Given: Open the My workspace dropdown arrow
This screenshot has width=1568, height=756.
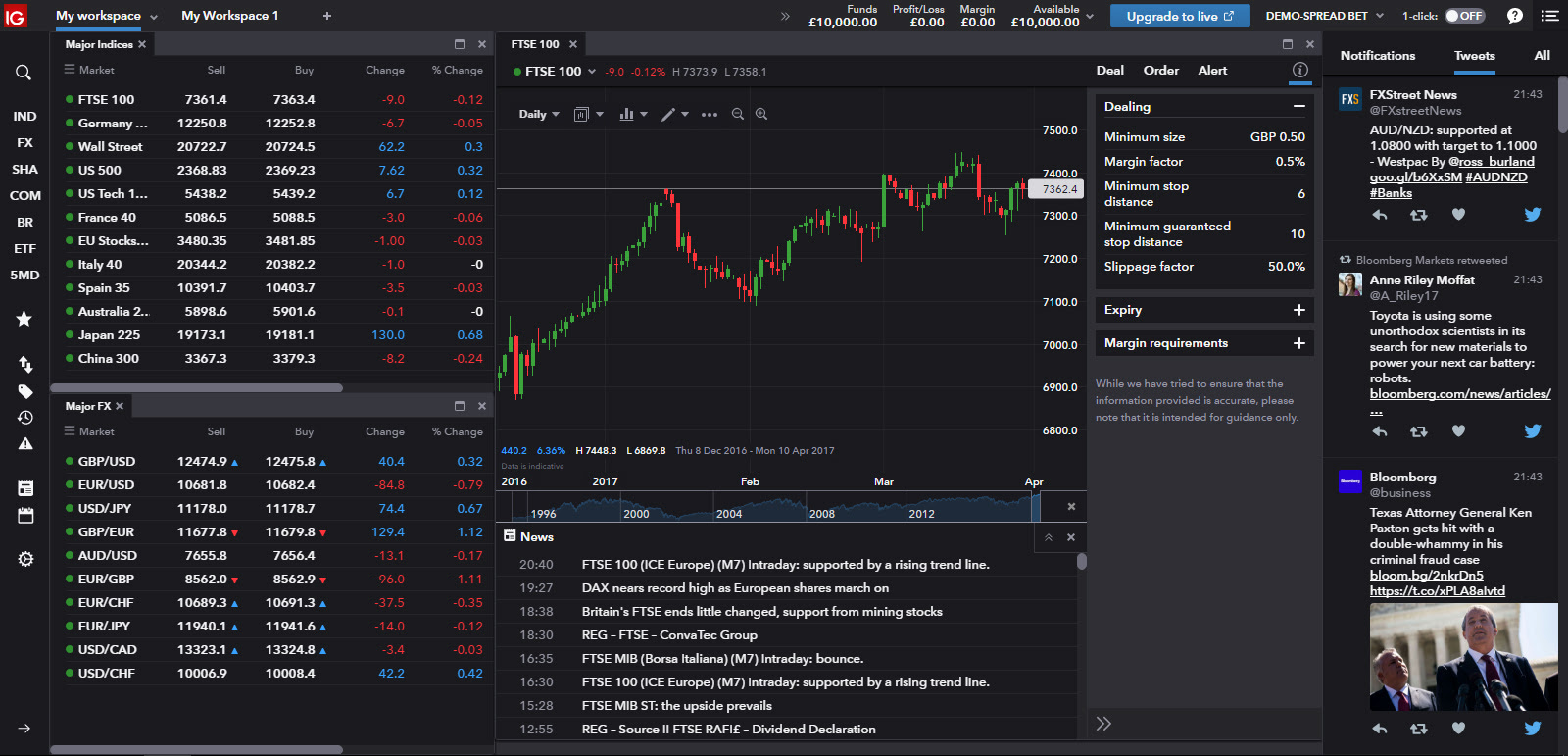Looking at the screenshot, I should click(x=154, y=17).
